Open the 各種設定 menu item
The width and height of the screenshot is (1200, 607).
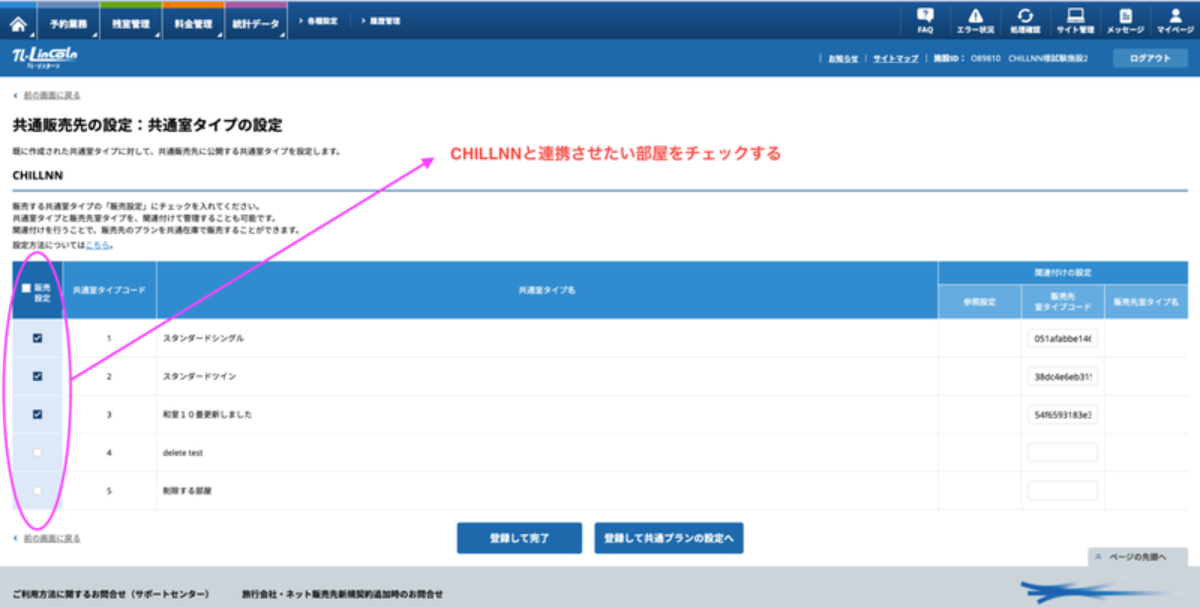tap(320, 20)
